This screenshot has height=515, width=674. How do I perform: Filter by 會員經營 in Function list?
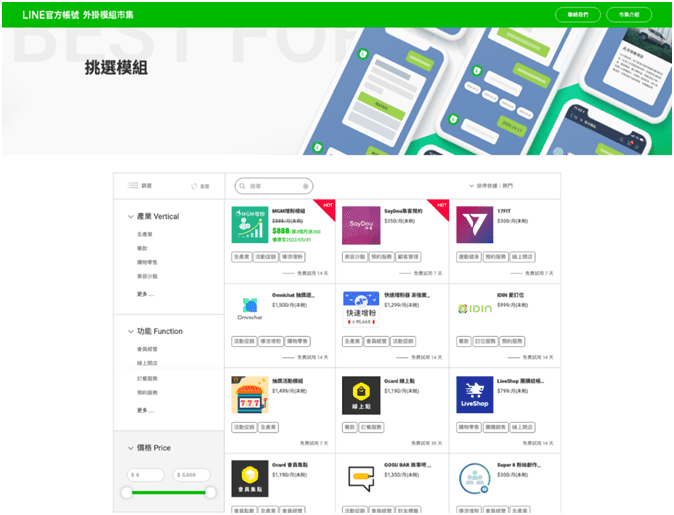[147, 349]
